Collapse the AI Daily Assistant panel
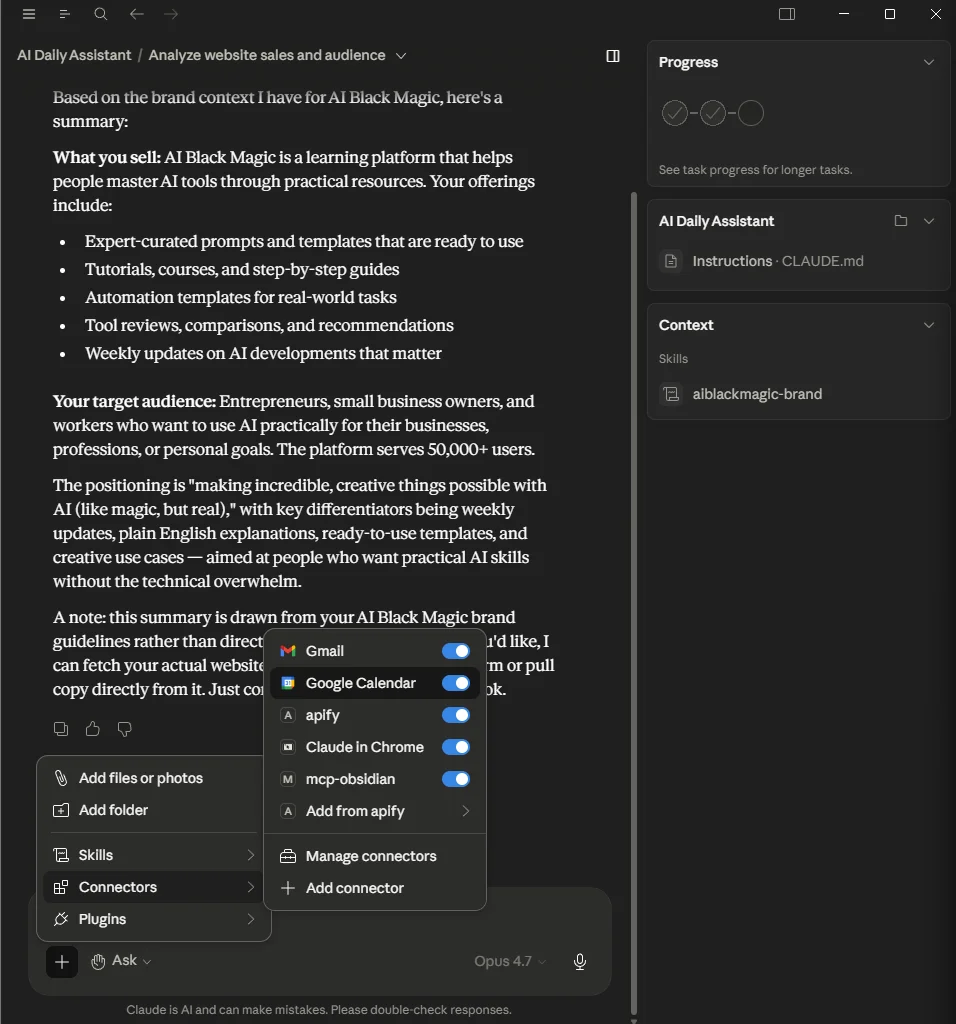Image resolution: width=956 pixels, height=1024 pixels. pos(929,221)
